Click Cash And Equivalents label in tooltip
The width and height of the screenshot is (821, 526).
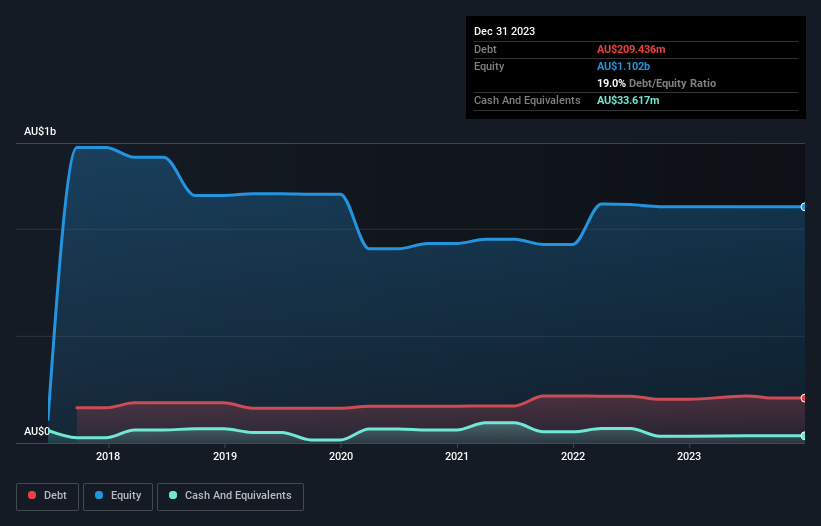527,100
